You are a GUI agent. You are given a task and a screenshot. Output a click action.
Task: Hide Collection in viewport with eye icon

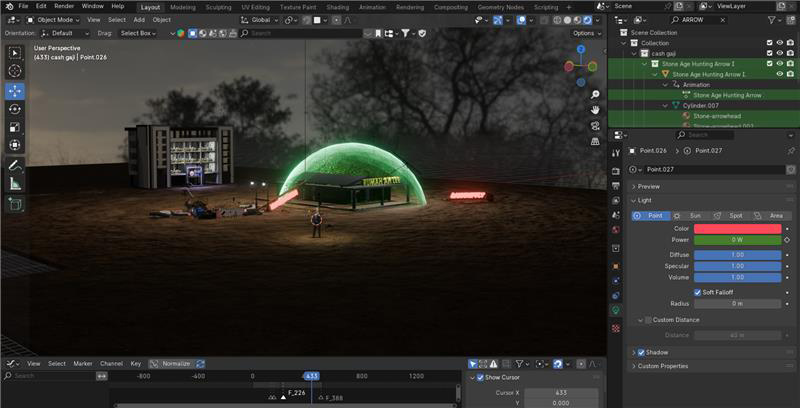780,43
